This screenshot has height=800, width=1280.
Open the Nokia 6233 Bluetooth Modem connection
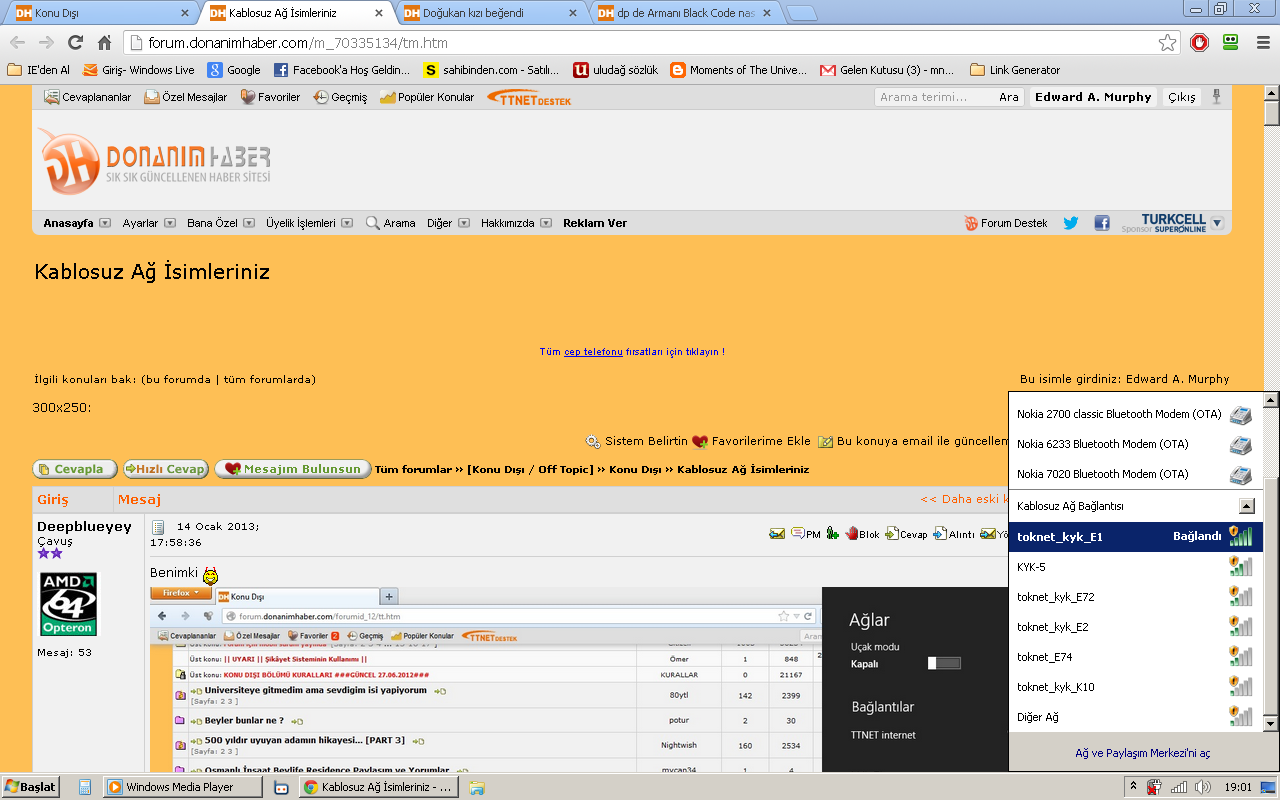[1134, 444]
